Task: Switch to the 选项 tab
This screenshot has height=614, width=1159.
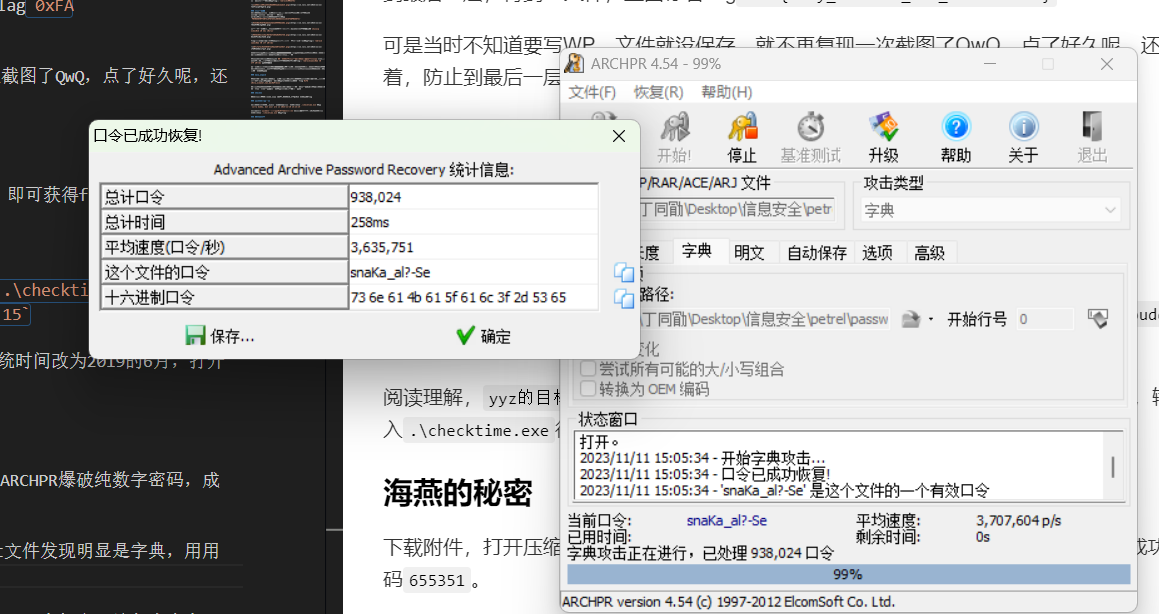Action: 877,253
